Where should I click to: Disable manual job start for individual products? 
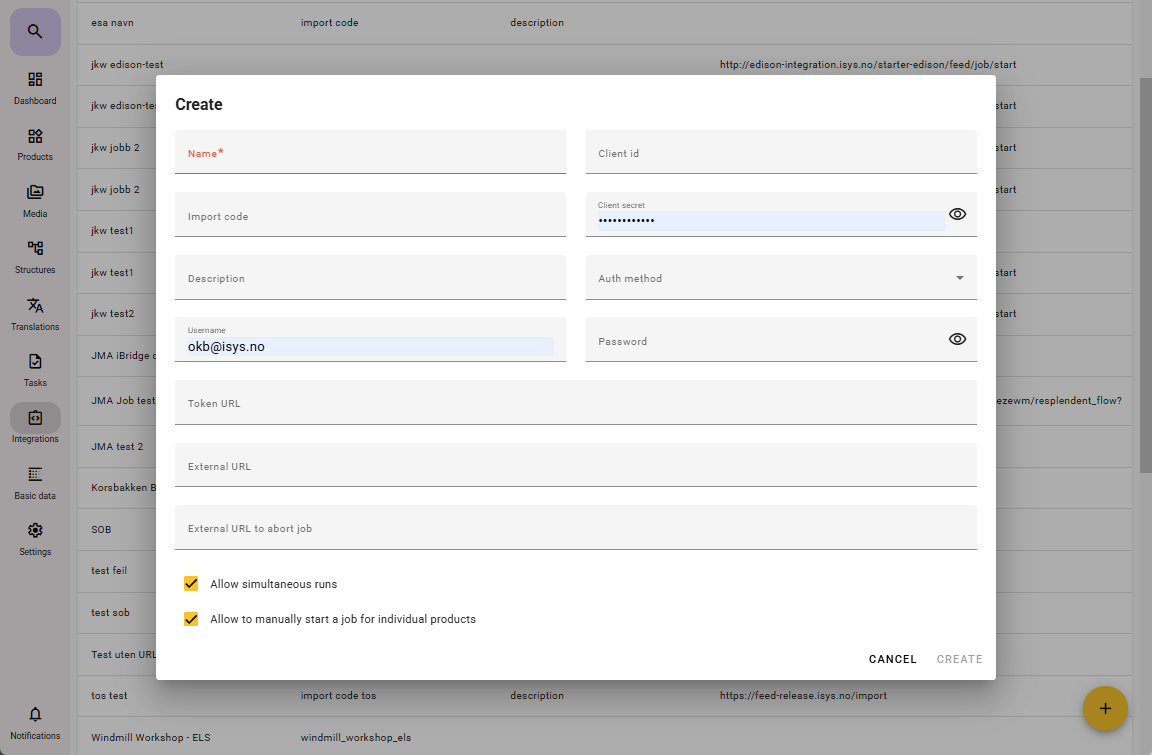pos(191,619)
